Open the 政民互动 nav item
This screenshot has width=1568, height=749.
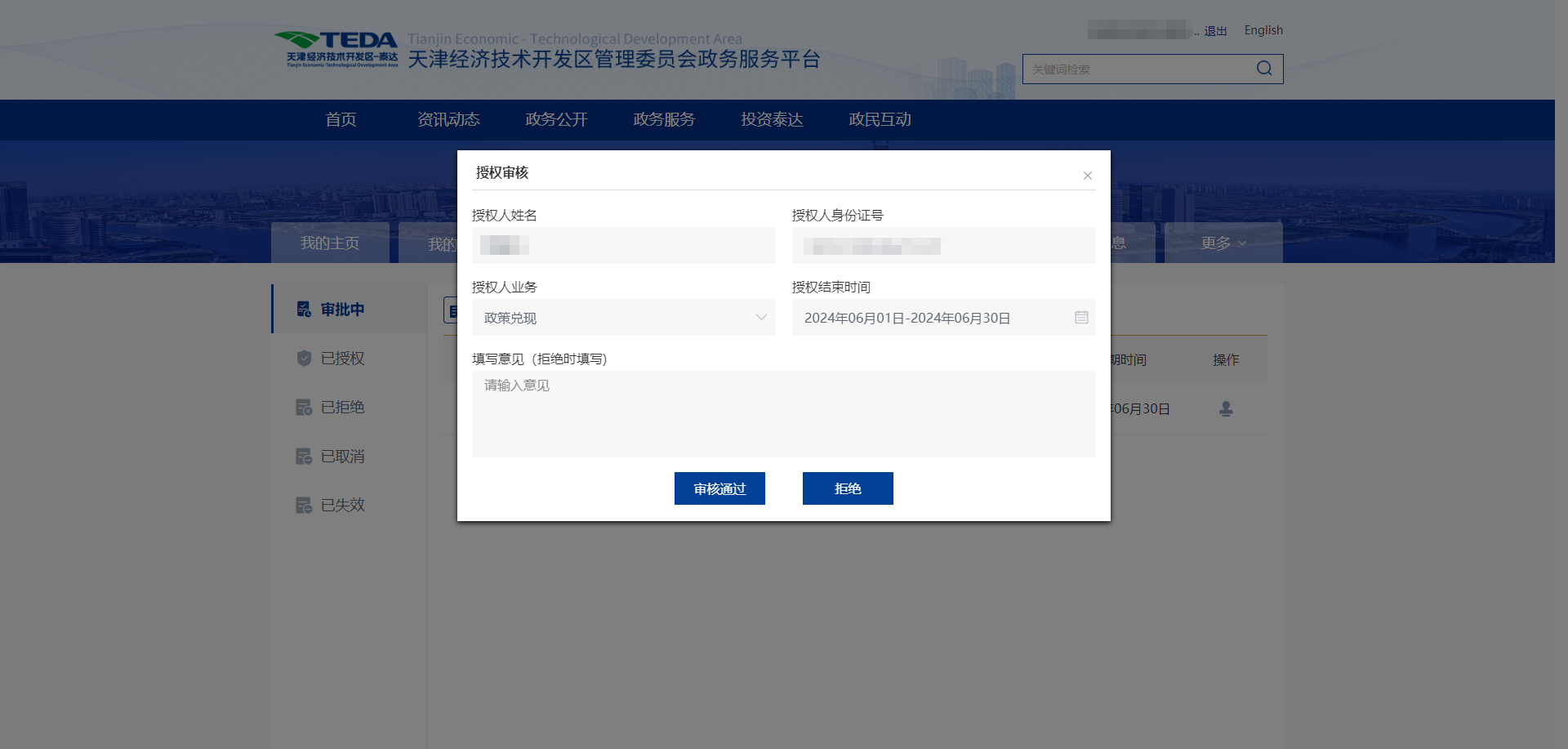[880, 119]
